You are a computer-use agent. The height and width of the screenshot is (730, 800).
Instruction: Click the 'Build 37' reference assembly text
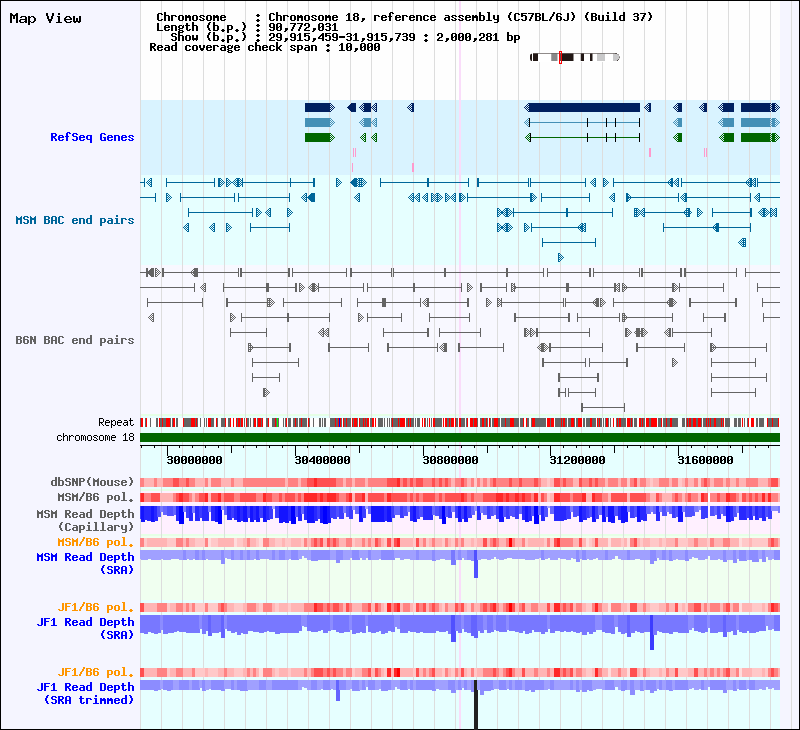[x=618, y=17]
